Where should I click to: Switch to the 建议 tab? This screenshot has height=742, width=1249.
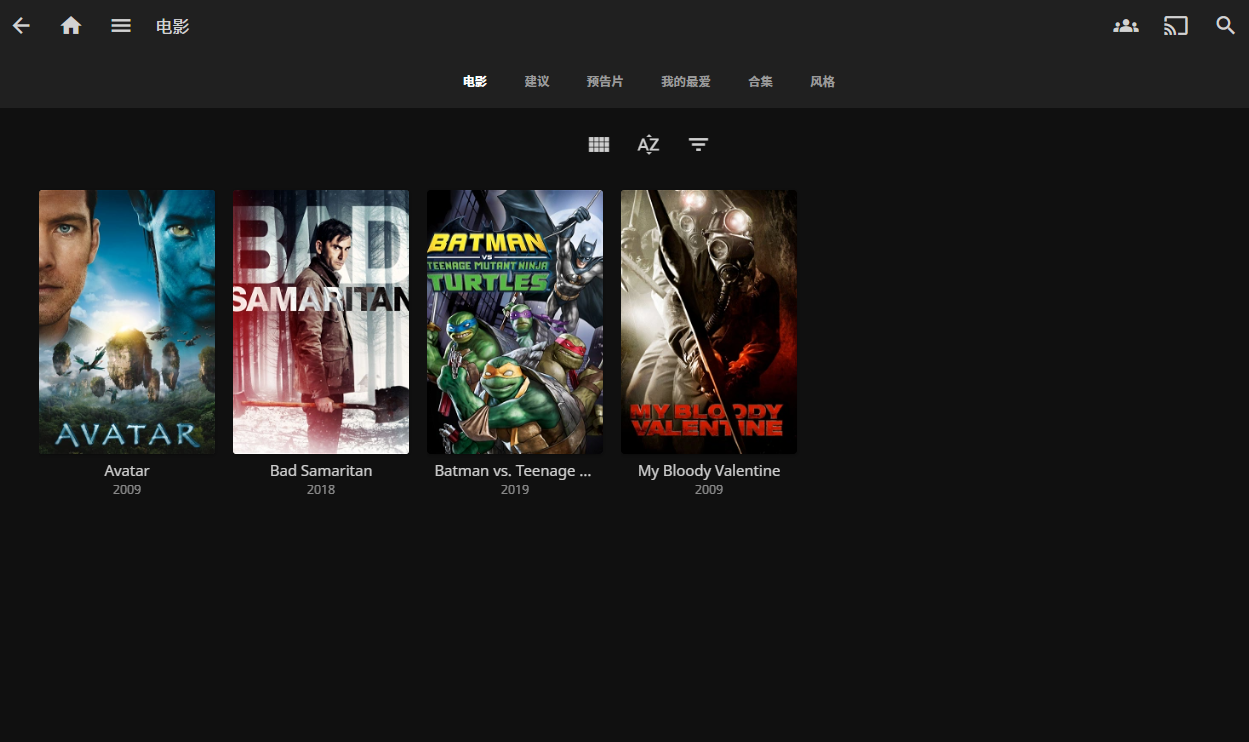point(537,82)
